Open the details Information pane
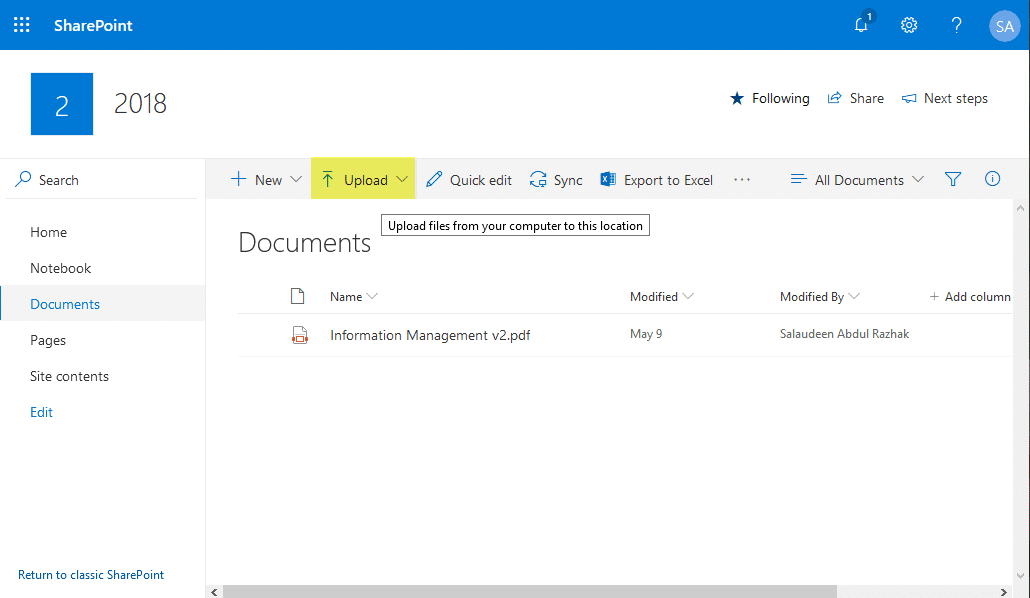This screenshot has width=1030, height=598. pos(992,179)
